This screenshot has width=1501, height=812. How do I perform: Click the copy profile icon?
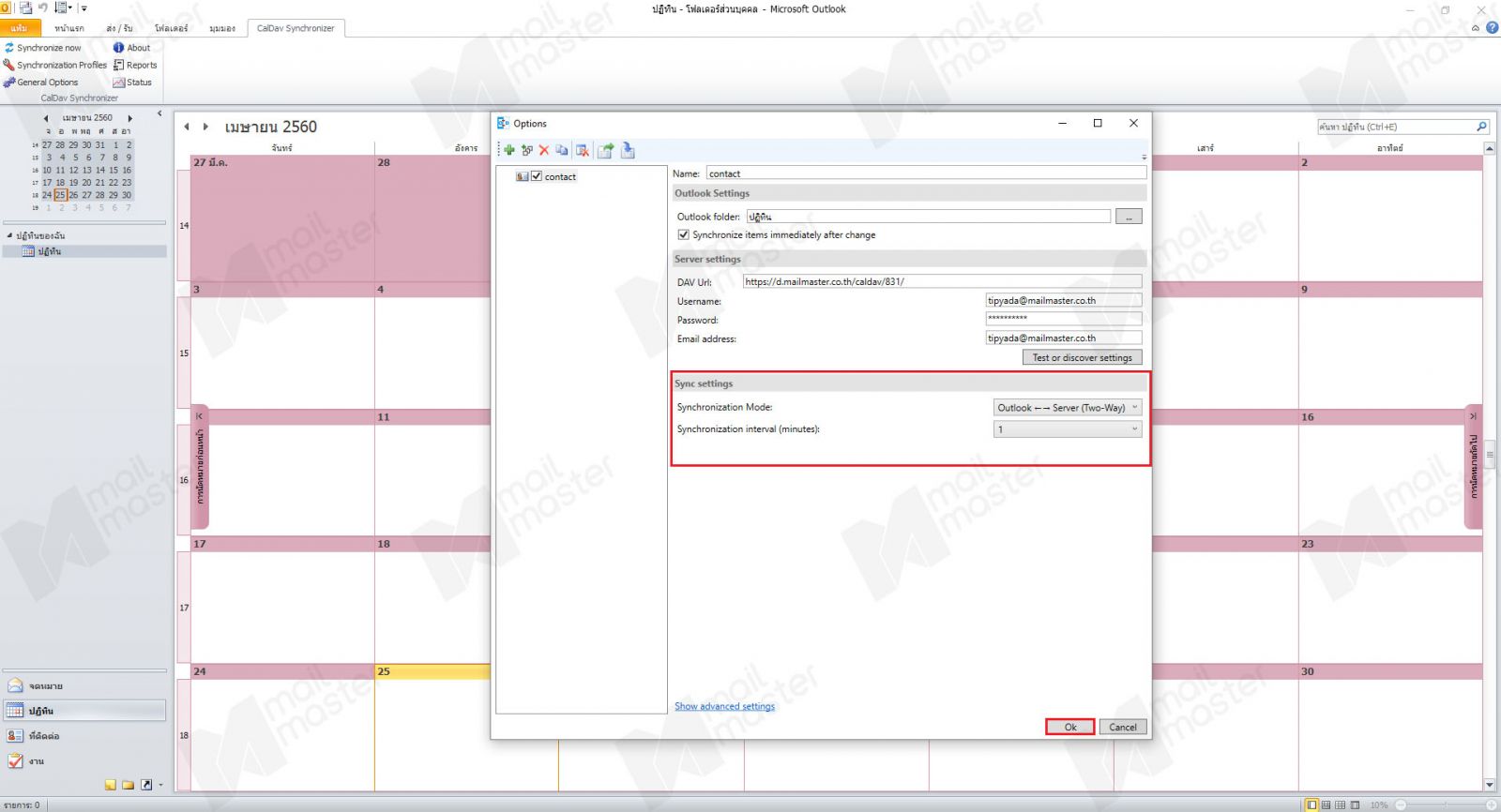561,150
